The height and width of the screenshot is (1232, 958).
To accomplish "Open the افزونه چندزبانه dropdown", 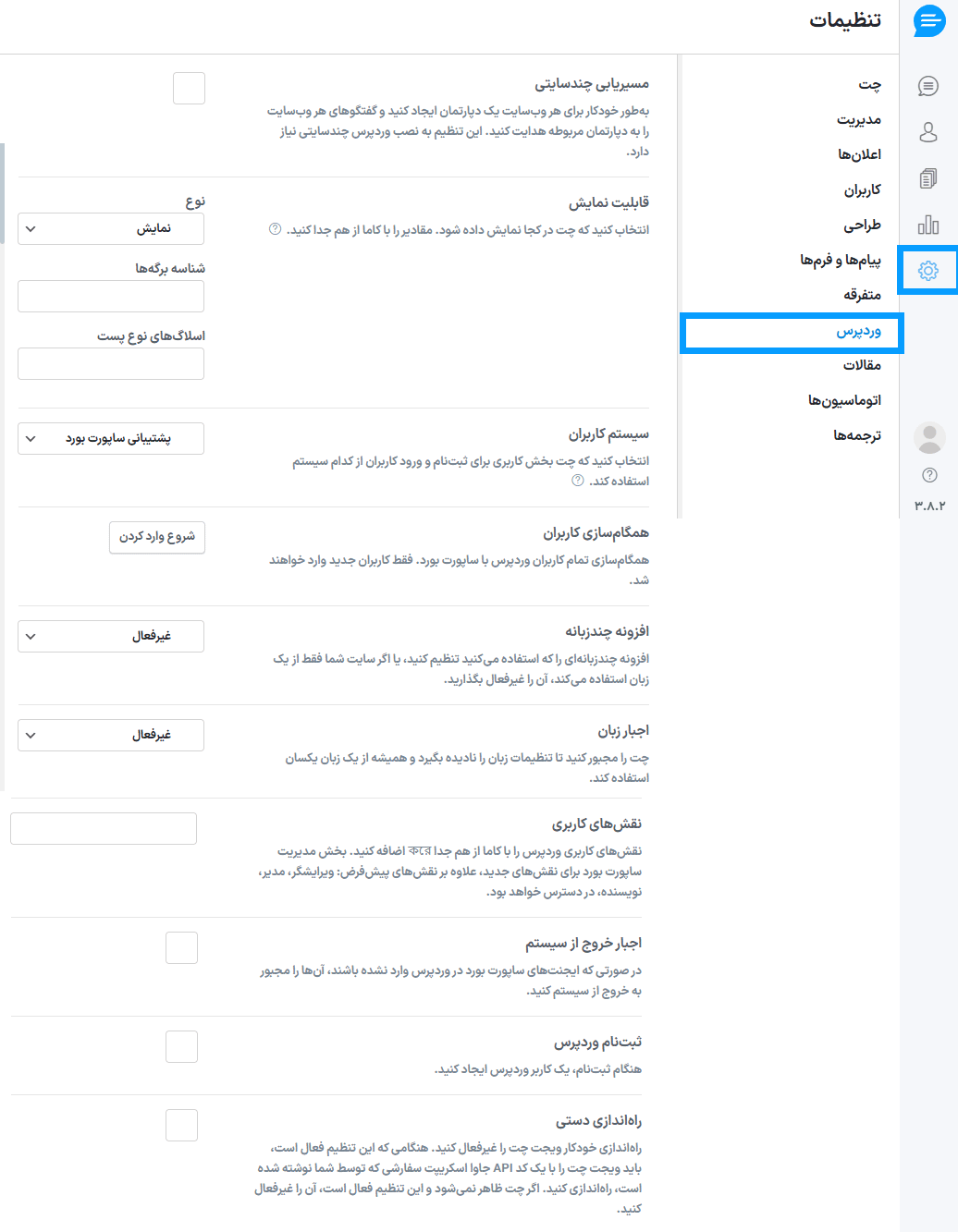I will tap(111, 637).
